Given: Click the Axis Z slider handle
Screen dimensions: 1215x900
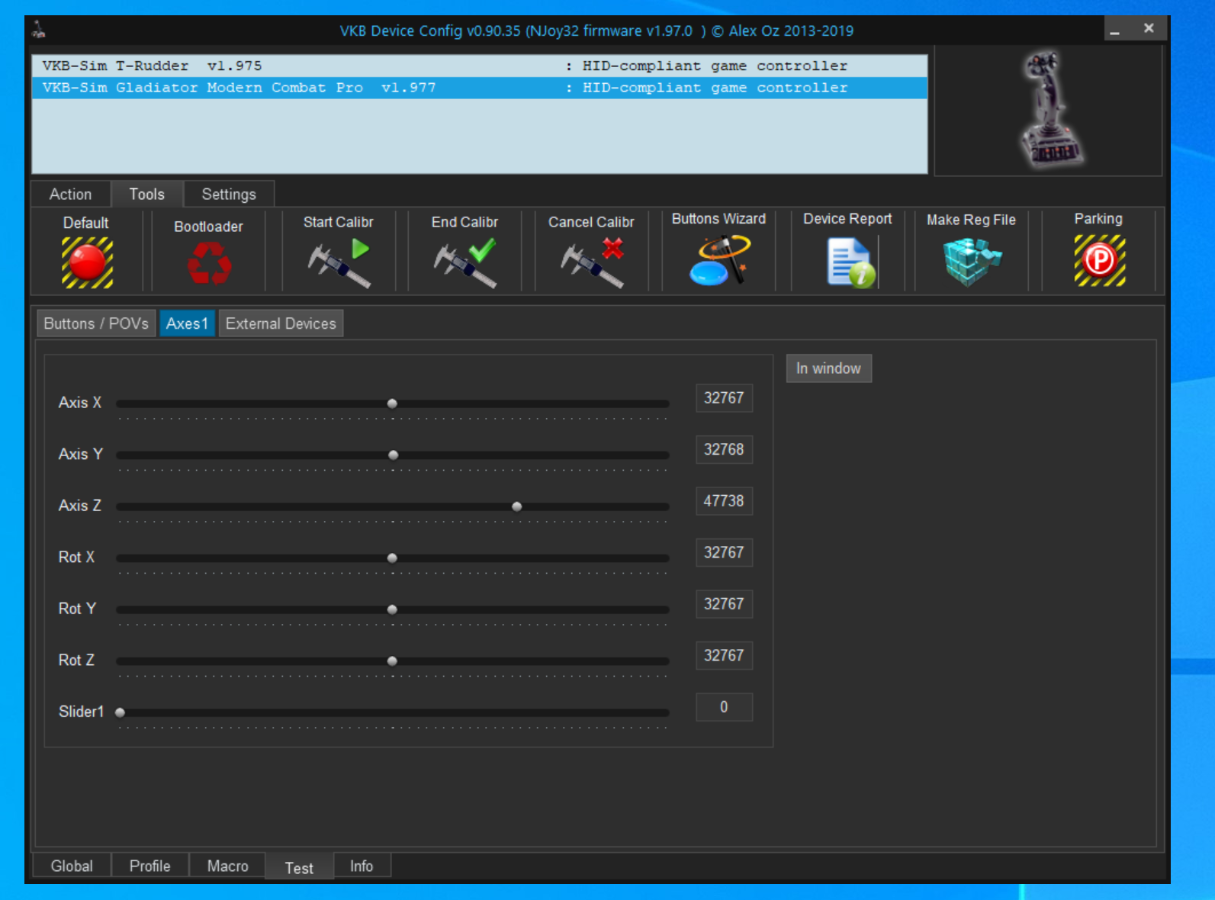Looking at the screenshot, I should [517, 506].
